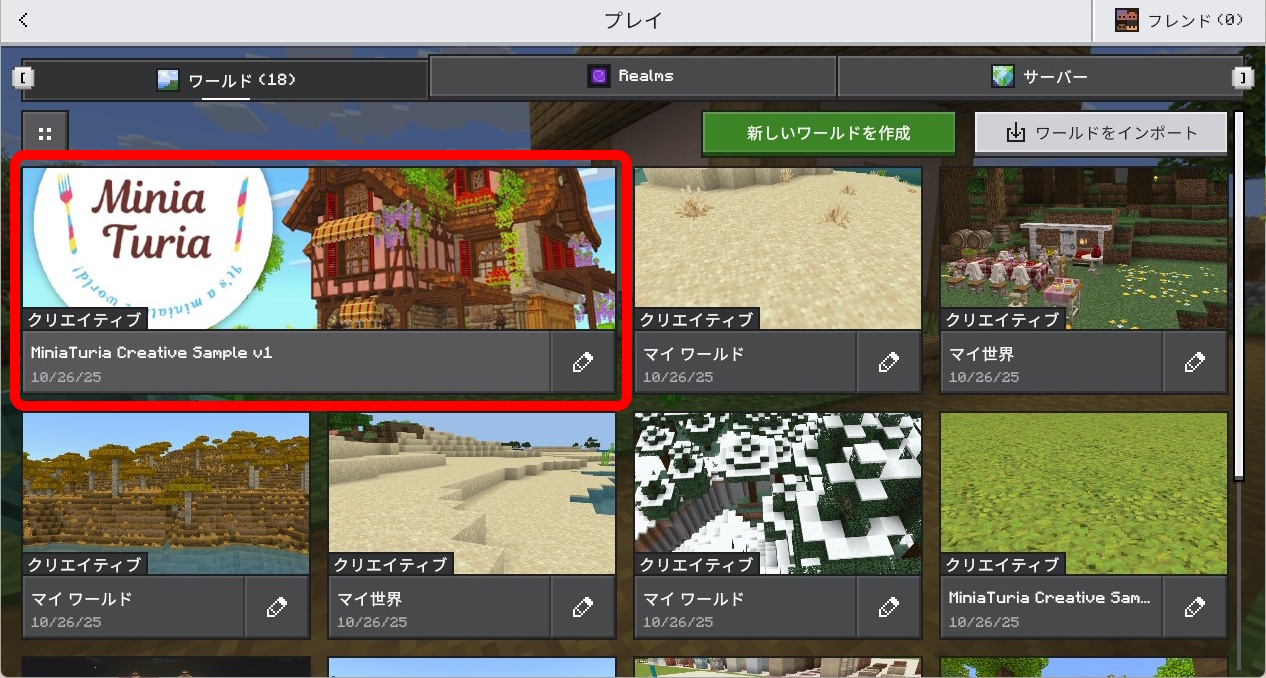1266x678 pixels.
Task: Toggle the layout view icon below the tabs
Action: tap(44, 131)
